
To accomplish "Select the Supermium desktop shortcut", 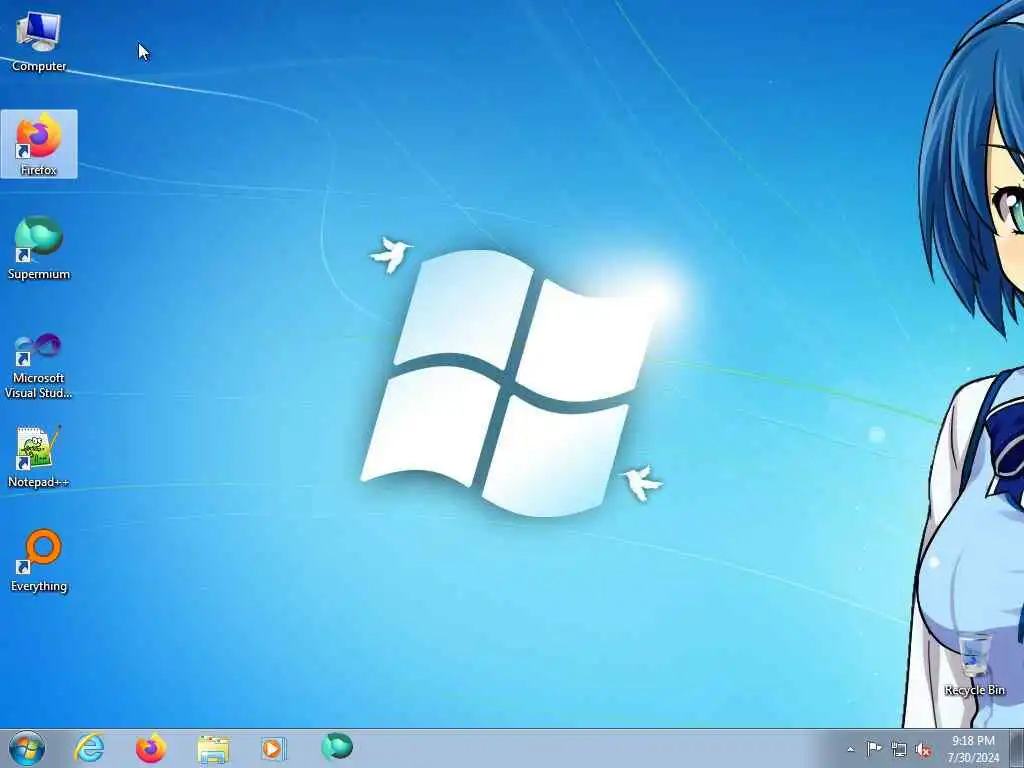I will tap(39, 248).
